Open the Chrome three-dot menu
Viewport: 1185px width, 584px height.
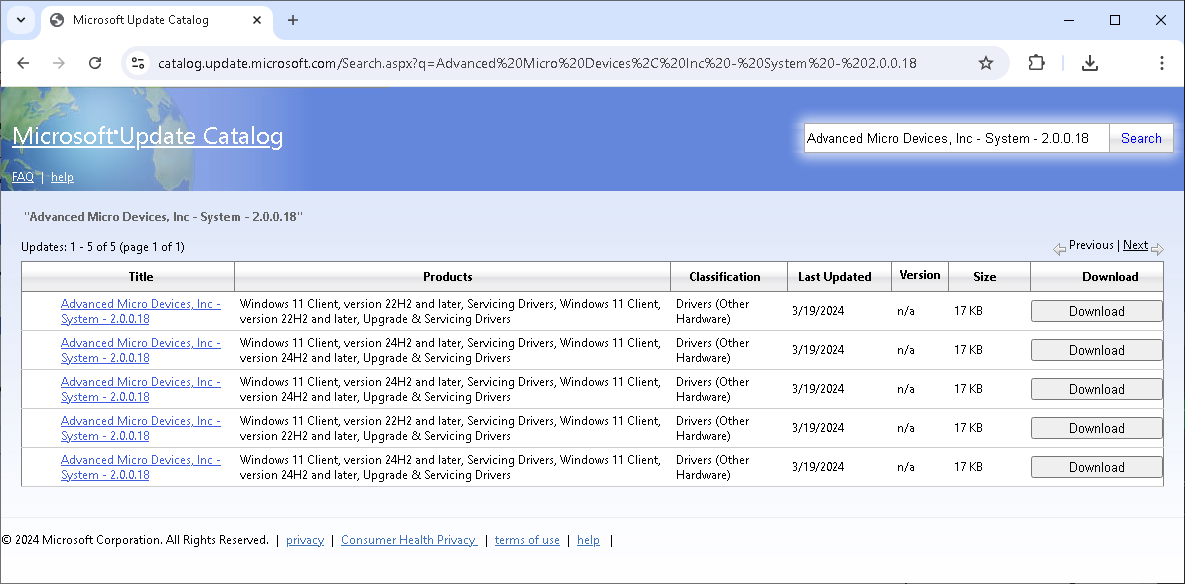click(1162, 63)
